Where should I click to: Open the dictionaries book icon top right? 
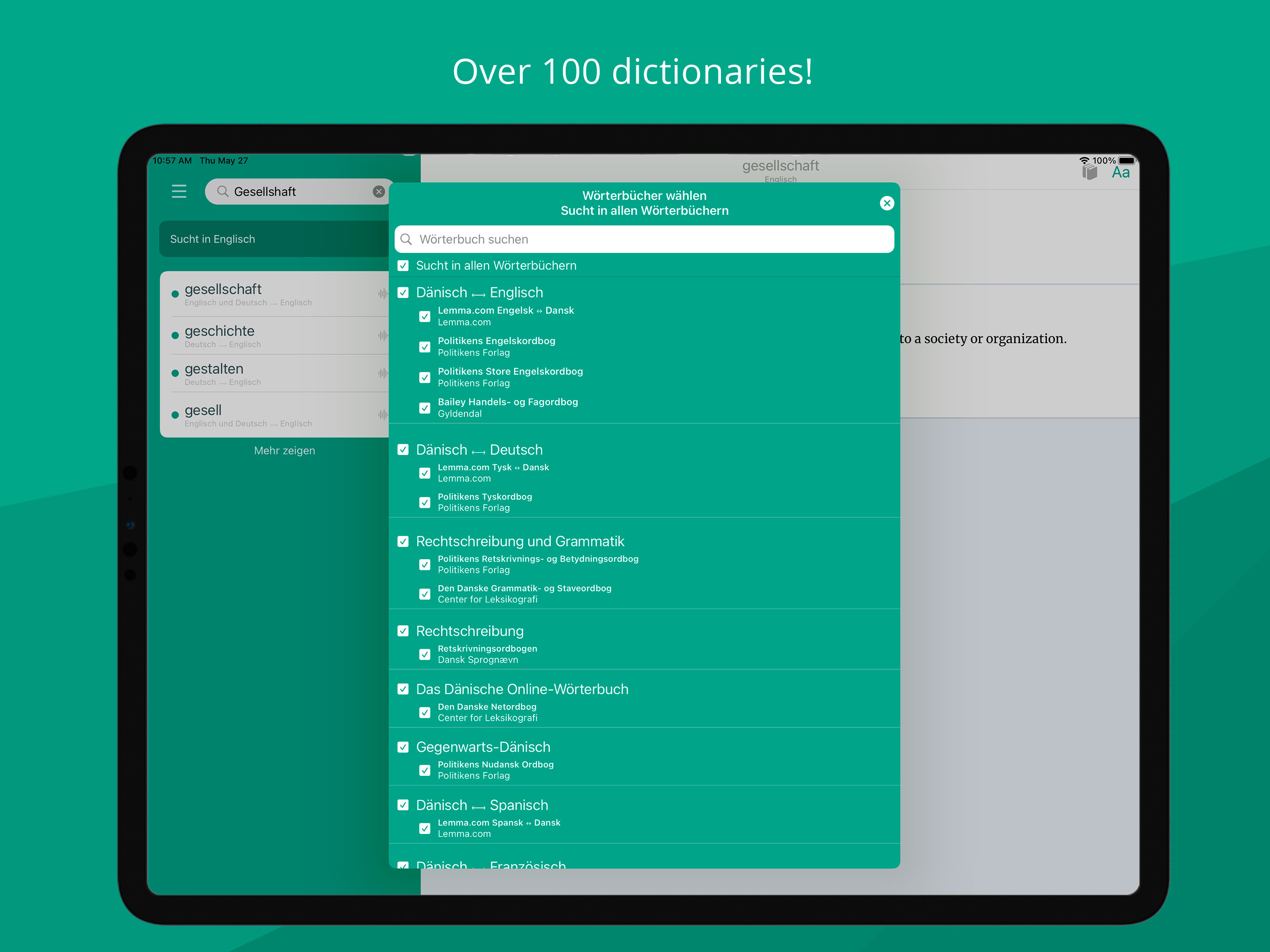point(1089,172)
